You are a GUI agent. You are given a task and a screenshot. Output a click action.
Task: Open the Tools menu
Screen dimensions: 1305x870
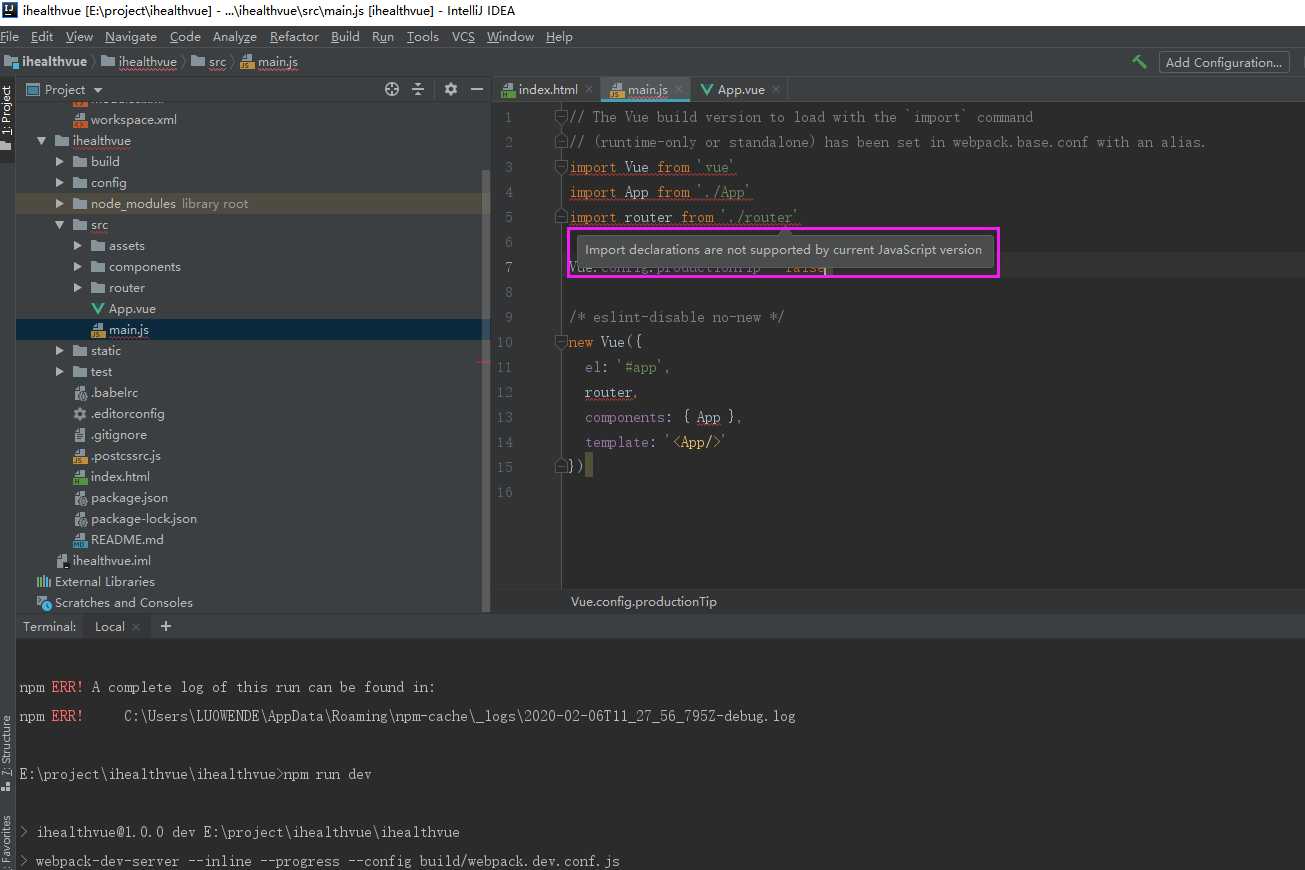click(x=422, y=37)
